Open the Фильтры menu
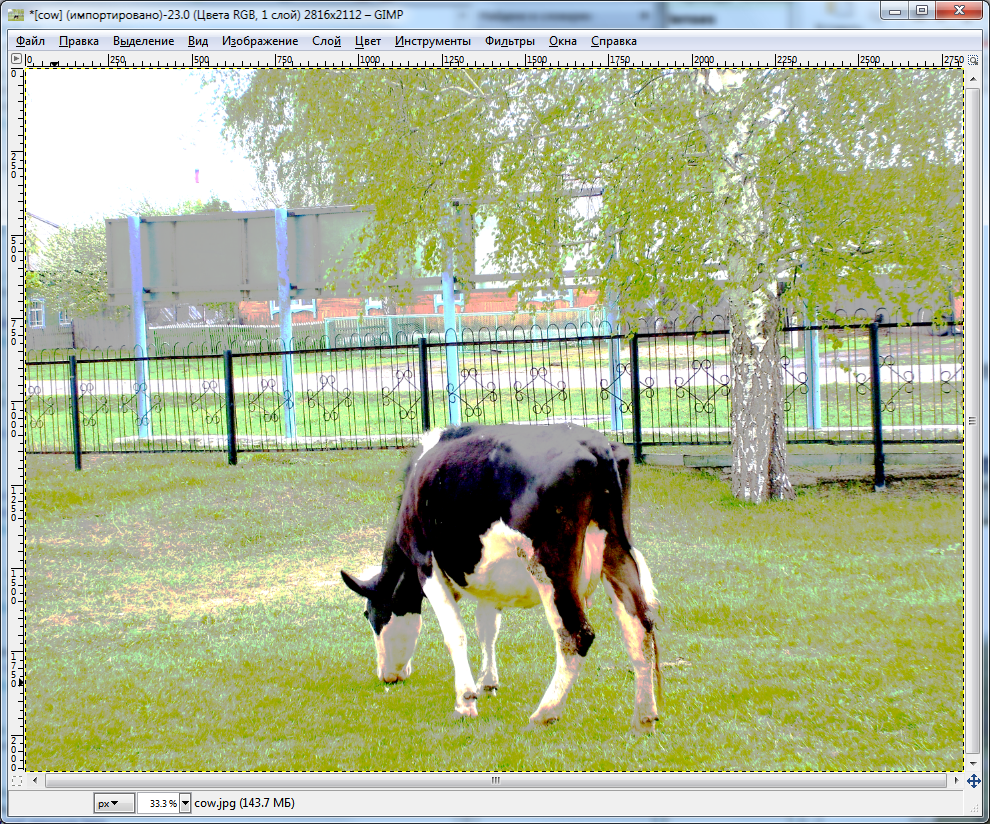The height and width of the screenshot is (824, 990). (x=510, y=41)
